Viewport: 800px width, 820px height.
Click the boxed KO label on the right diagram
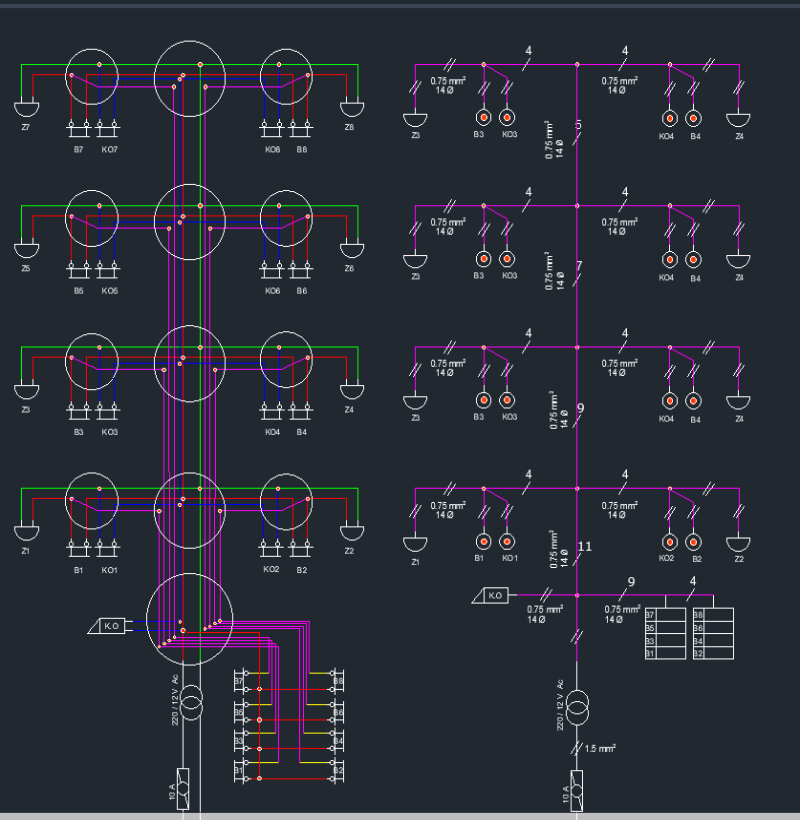pos(494,597)
